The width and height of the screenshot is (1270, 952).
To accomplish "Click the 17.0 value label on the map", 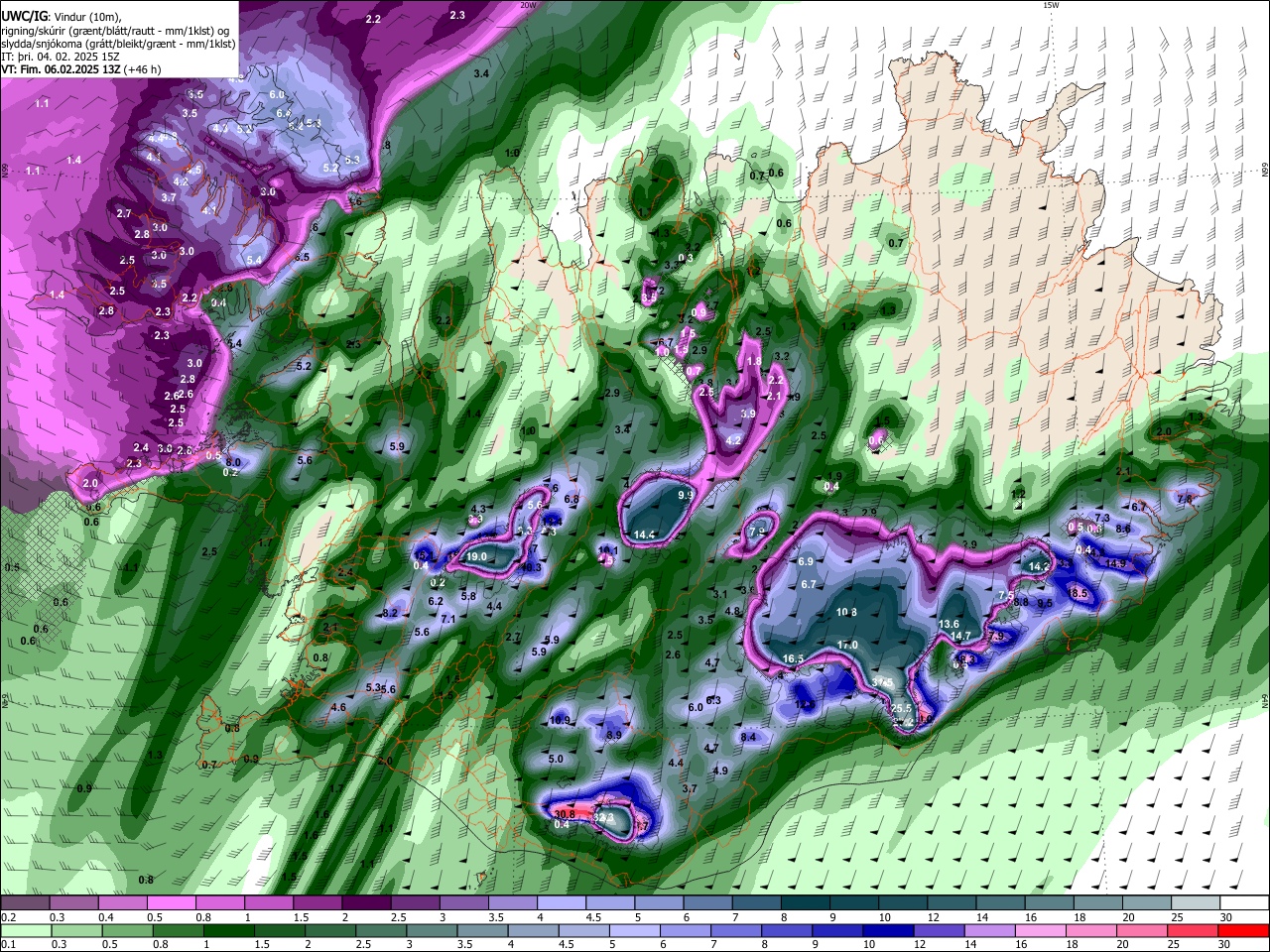I will [x=847, y=646].
